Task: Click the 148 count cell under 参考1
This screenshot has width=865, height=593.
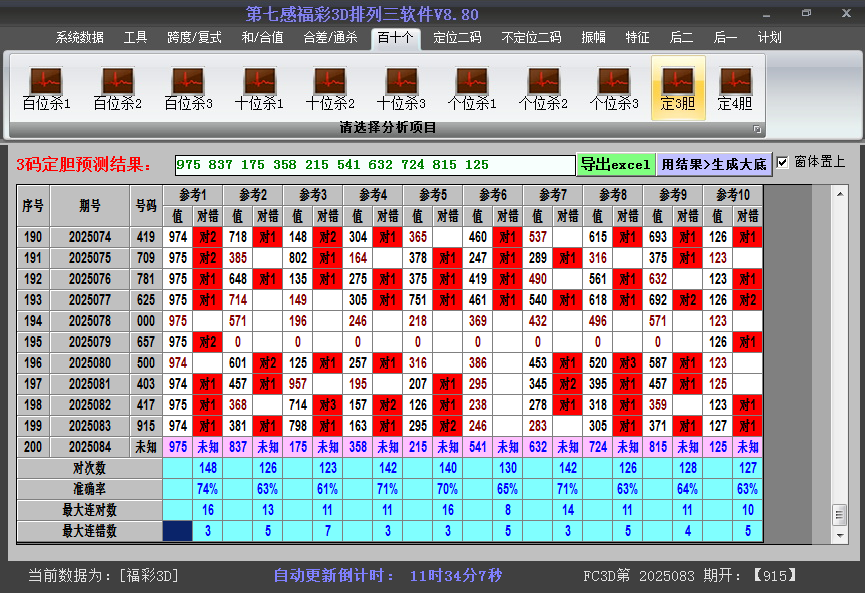Action: coord(207,468)
